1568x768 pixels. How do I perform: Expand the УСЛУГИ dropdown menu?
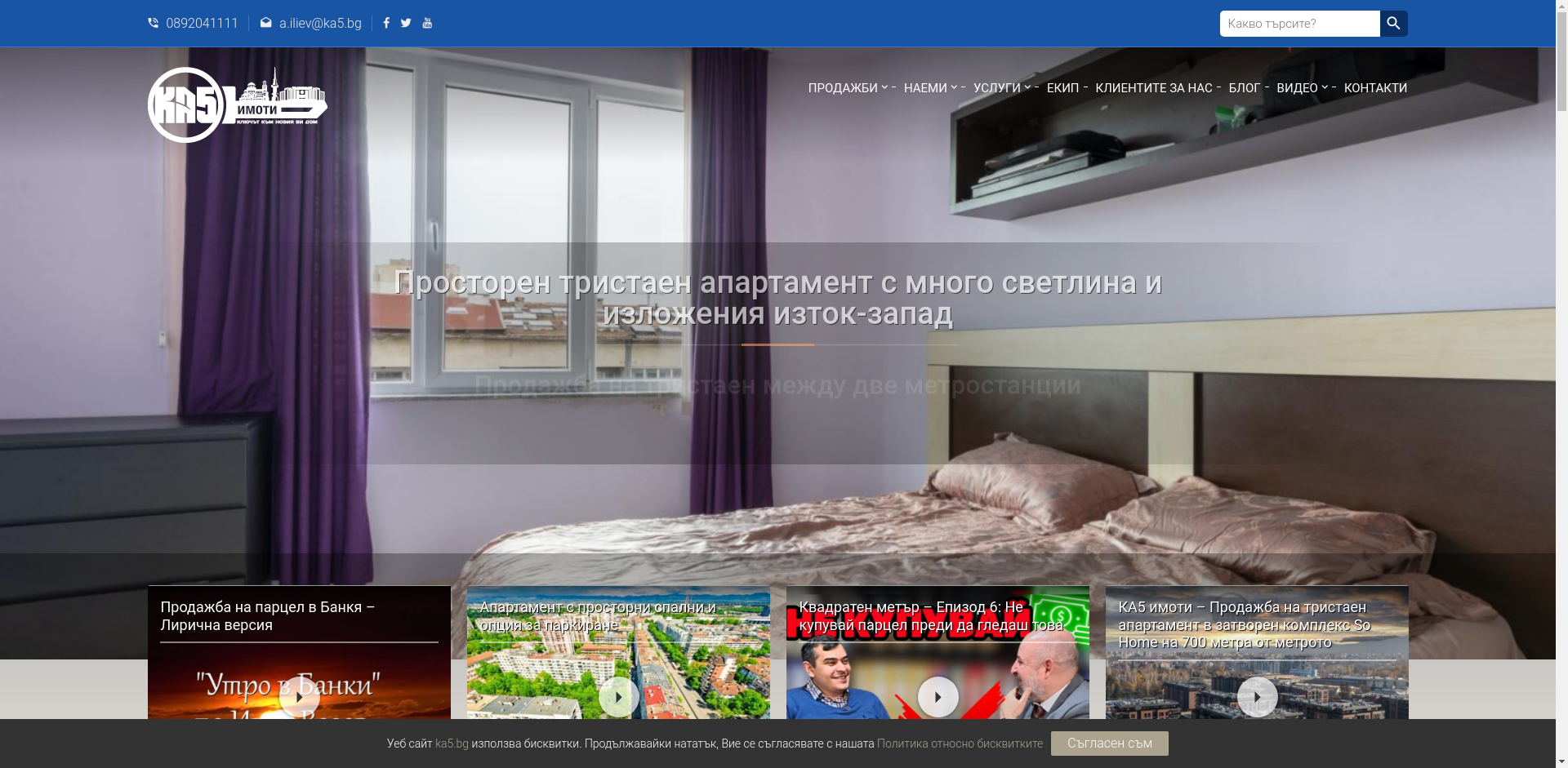point(1000,88)
